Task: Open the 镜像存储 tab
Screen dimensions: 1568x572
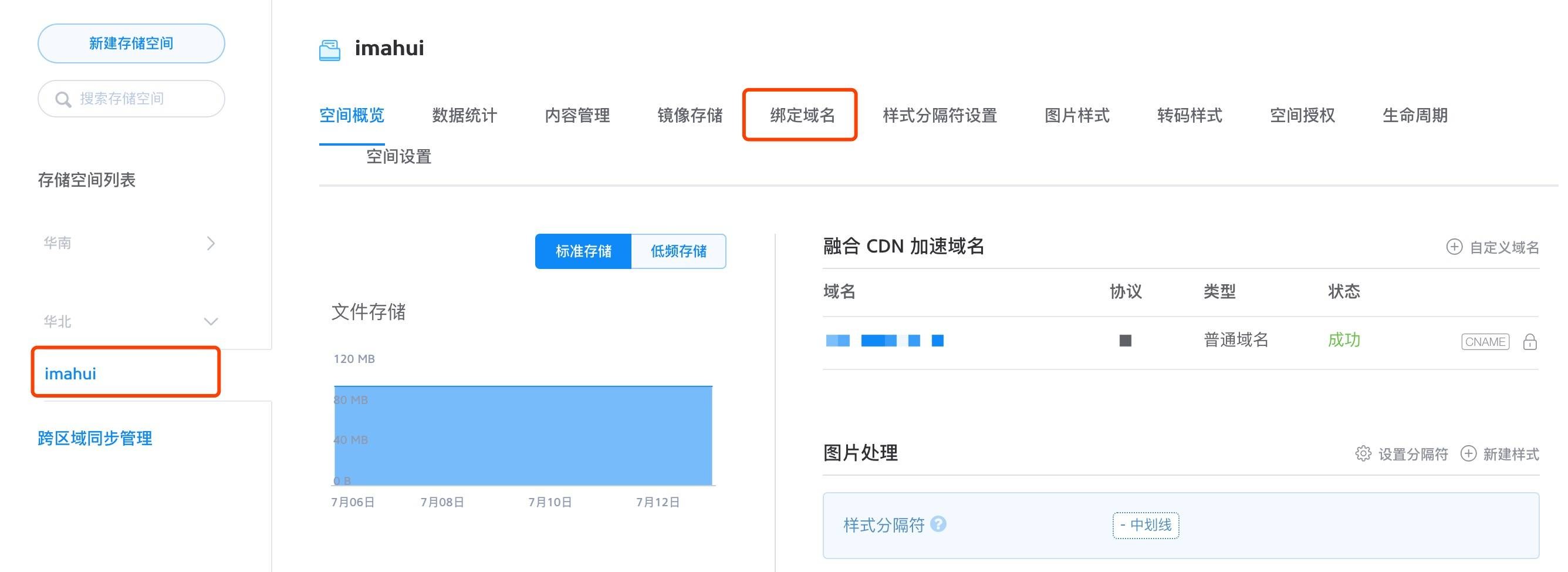Action: [x=690, y=115]
